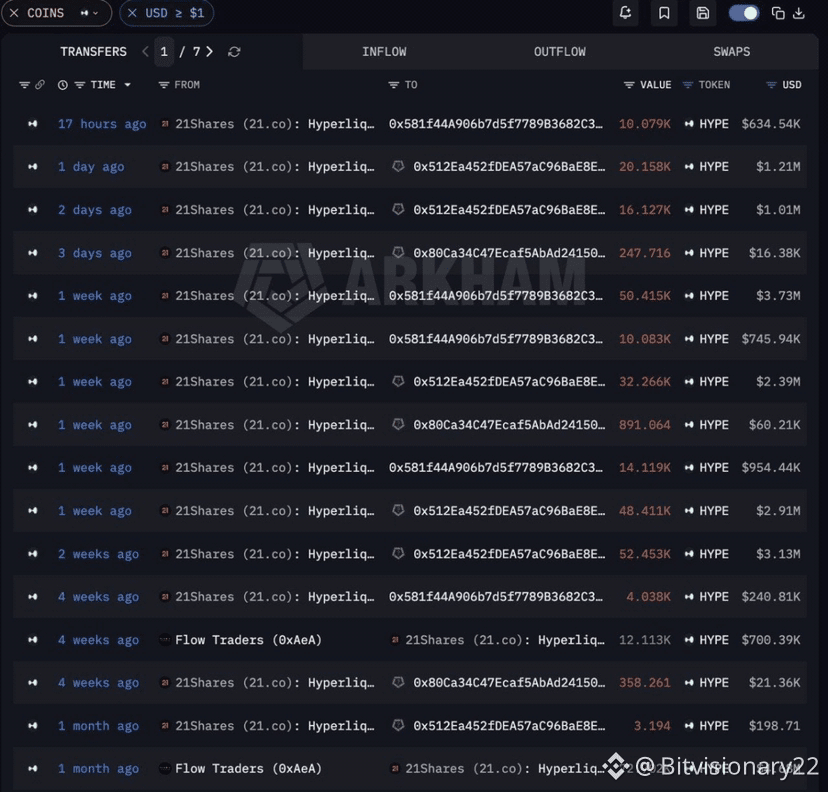Open address 0x581f44A906 in 17 hours row
This screenshot has width=828, height=792.
coord(495,124)
